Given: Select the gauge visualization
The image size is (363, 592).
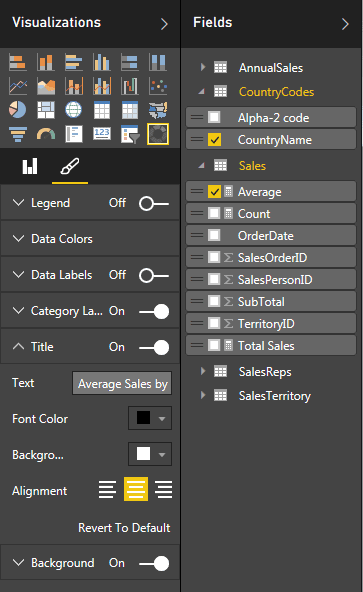Looking at the screenshot, I should (x=46, y=134).
